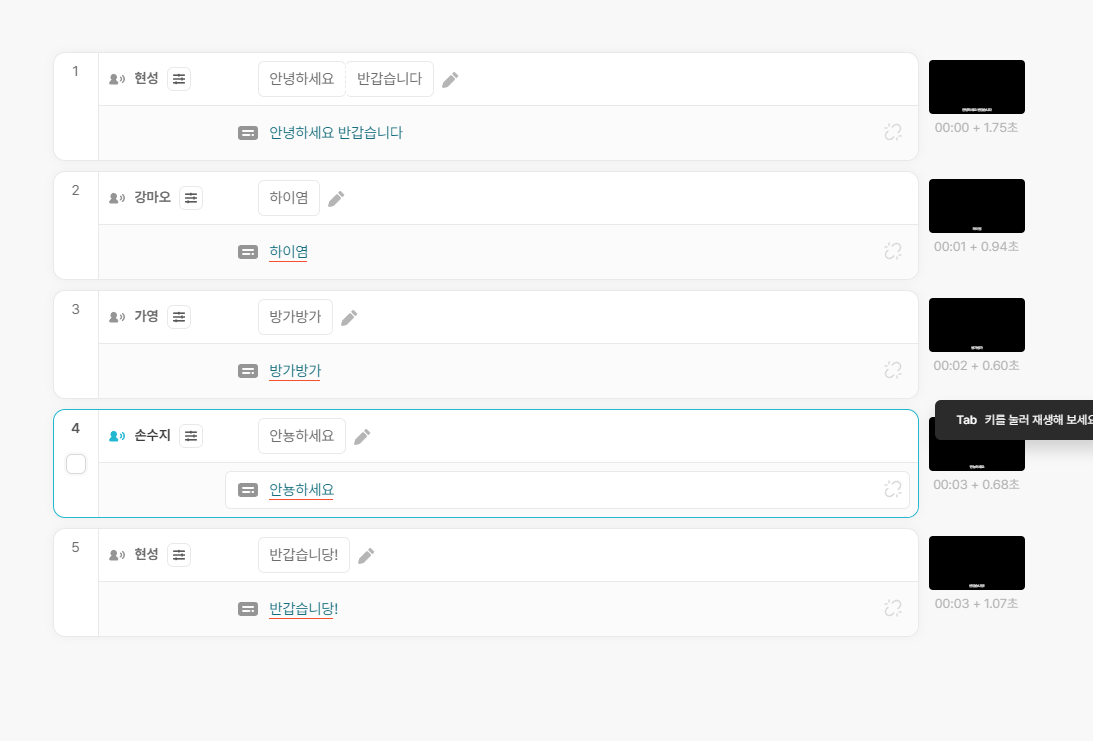Select the 반갑습니당! word chip in row 5
Screen dimensions: 1093x741
pos(304,555)
